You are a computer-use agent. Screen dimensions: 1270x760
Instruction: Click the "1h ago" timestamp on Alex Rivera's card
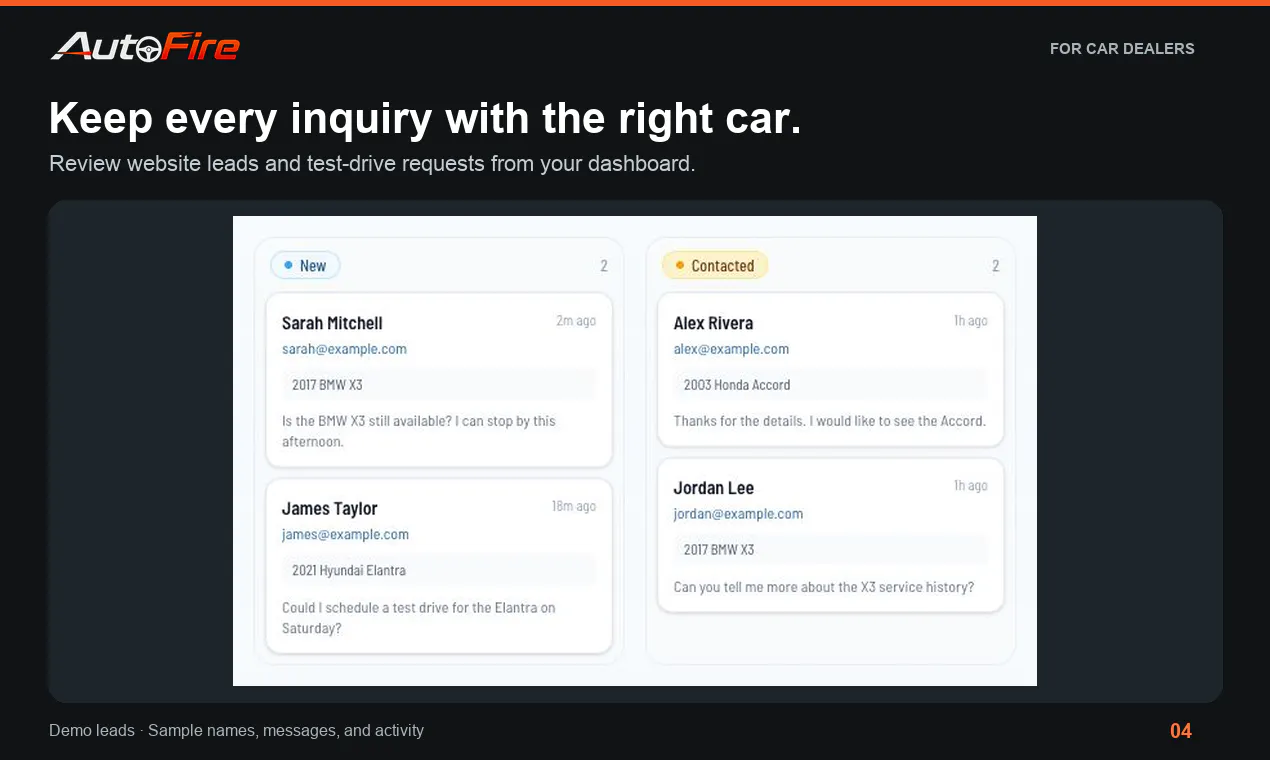[x=971, y=321]
